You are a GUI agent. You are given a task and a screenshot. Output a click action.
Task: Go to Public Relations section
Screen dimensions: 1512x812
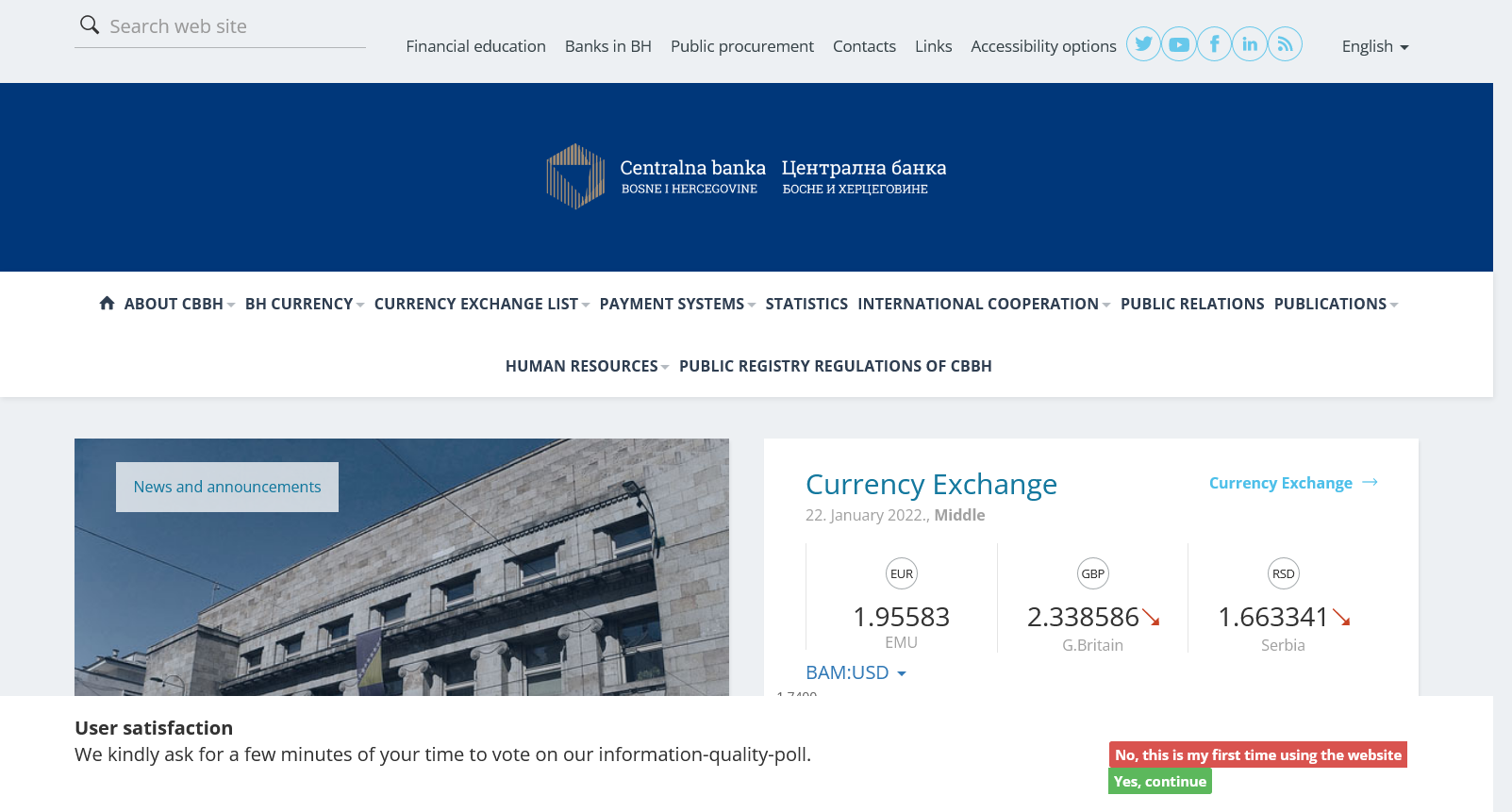[x=1191, y=304]
